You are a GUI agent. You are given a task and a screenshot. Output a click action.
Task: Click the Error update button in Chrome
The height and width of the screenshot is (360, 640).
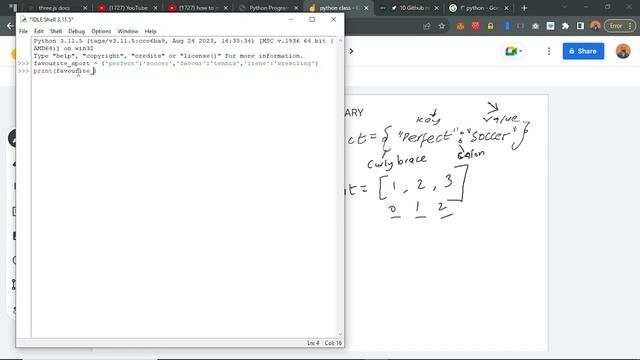(616, 26)
